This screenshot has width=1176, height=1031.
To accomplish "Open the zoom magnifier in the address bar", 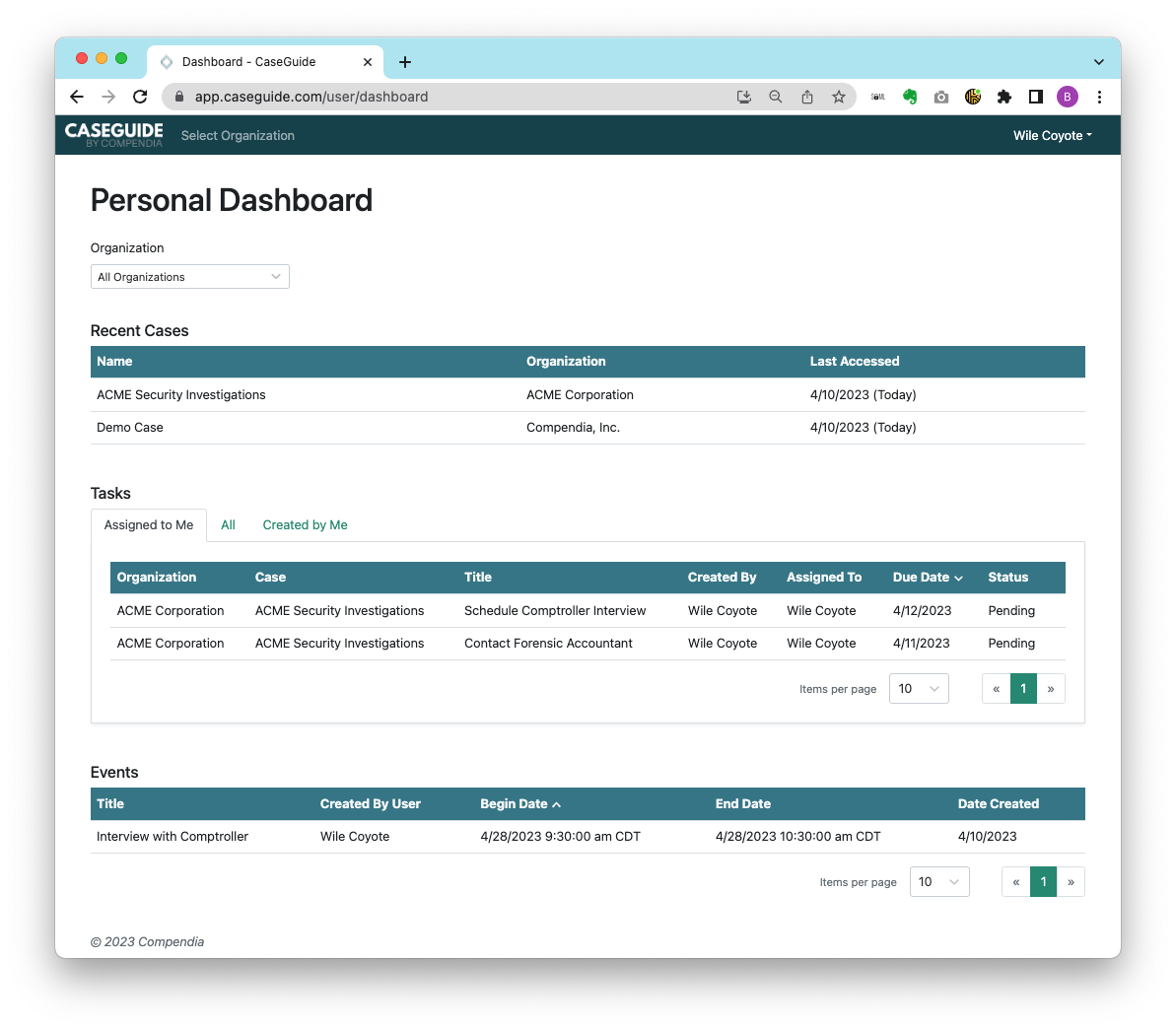I will point(776,97).
